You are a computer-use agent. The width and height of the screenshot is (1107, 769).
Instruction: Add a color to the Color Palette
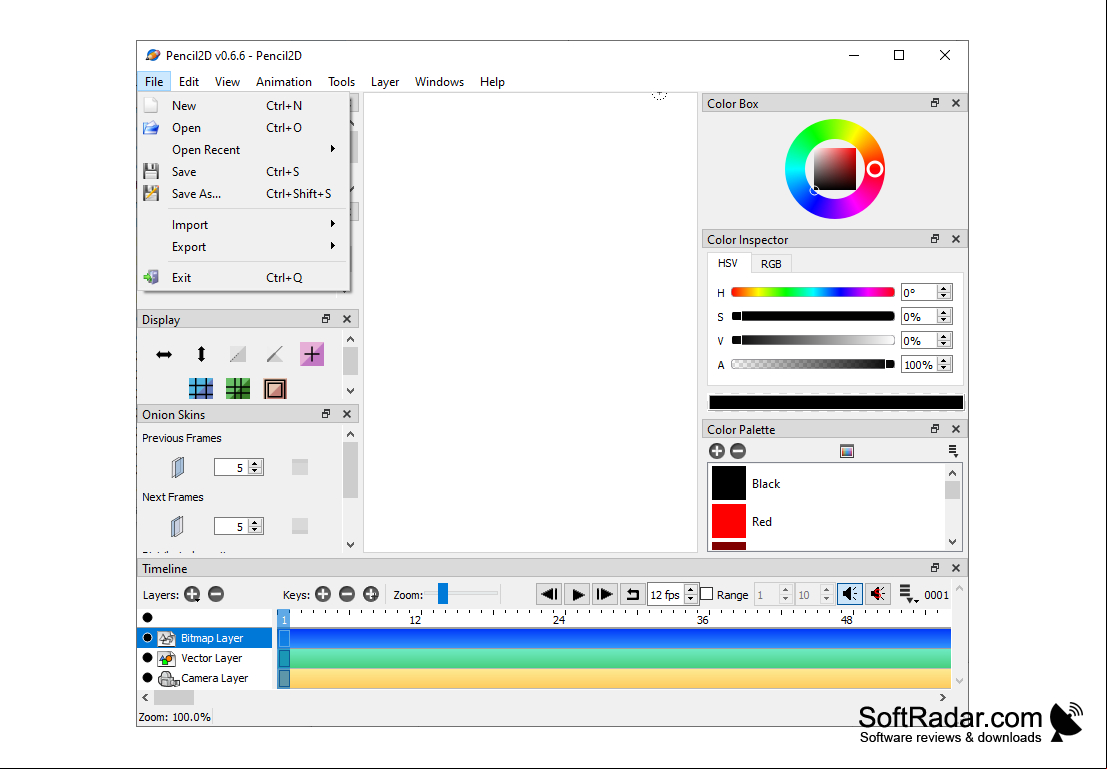[717, 451]
